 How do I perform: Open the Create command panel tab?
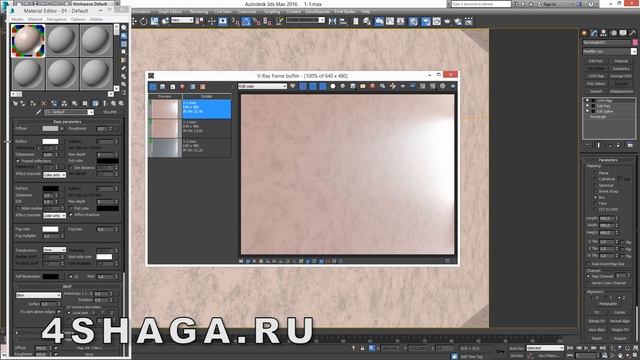point(584,33)
